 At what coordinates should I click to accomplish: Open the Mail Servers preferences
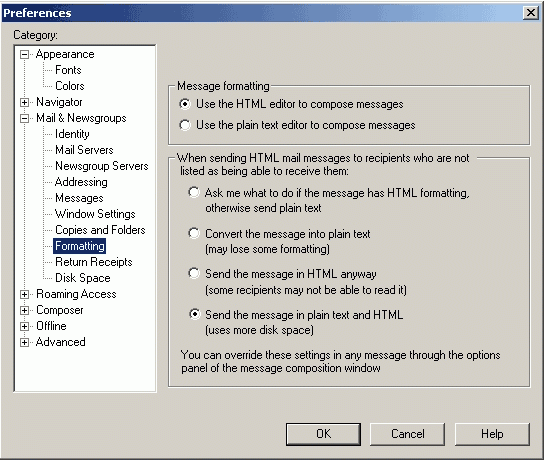click(84, 150)
